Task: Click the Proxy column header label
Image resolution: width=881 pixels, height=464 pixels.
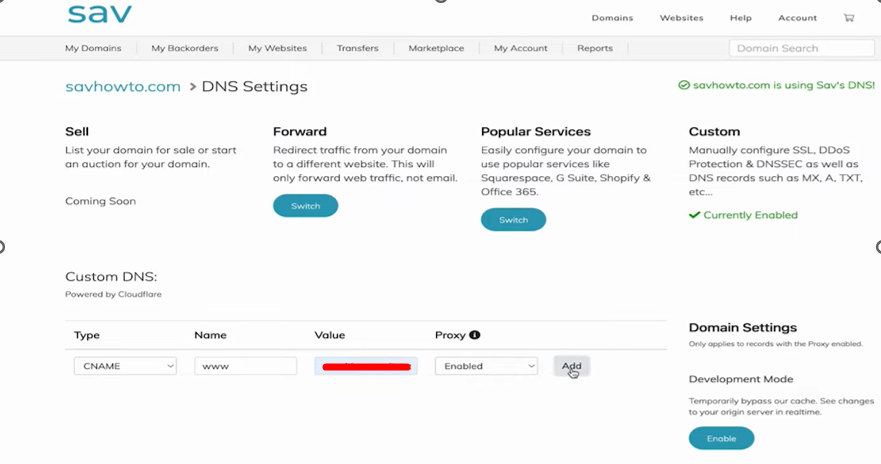Action: 450,335
